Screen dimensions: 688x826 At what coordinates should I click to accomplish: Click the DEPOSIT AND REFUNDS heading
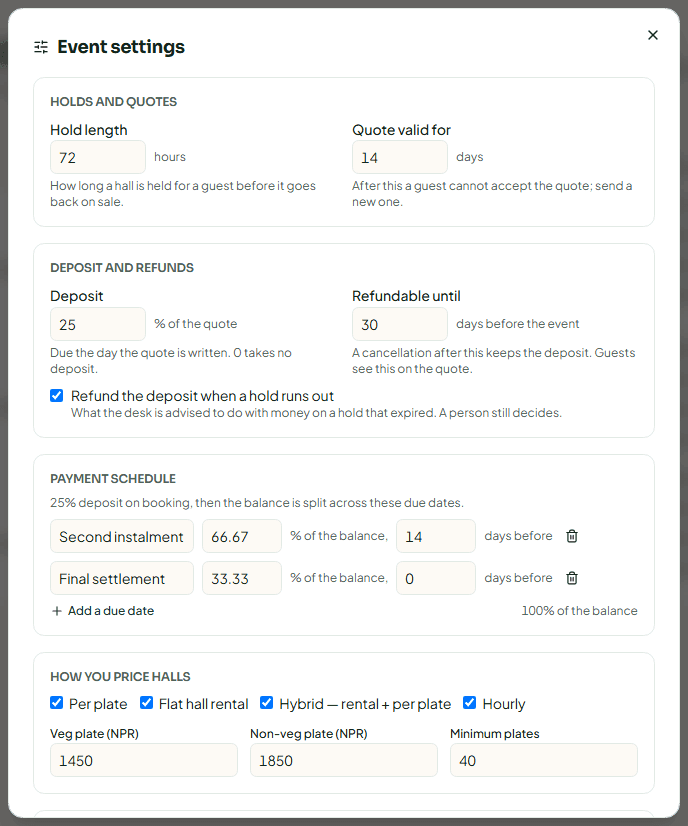point(122,268)
